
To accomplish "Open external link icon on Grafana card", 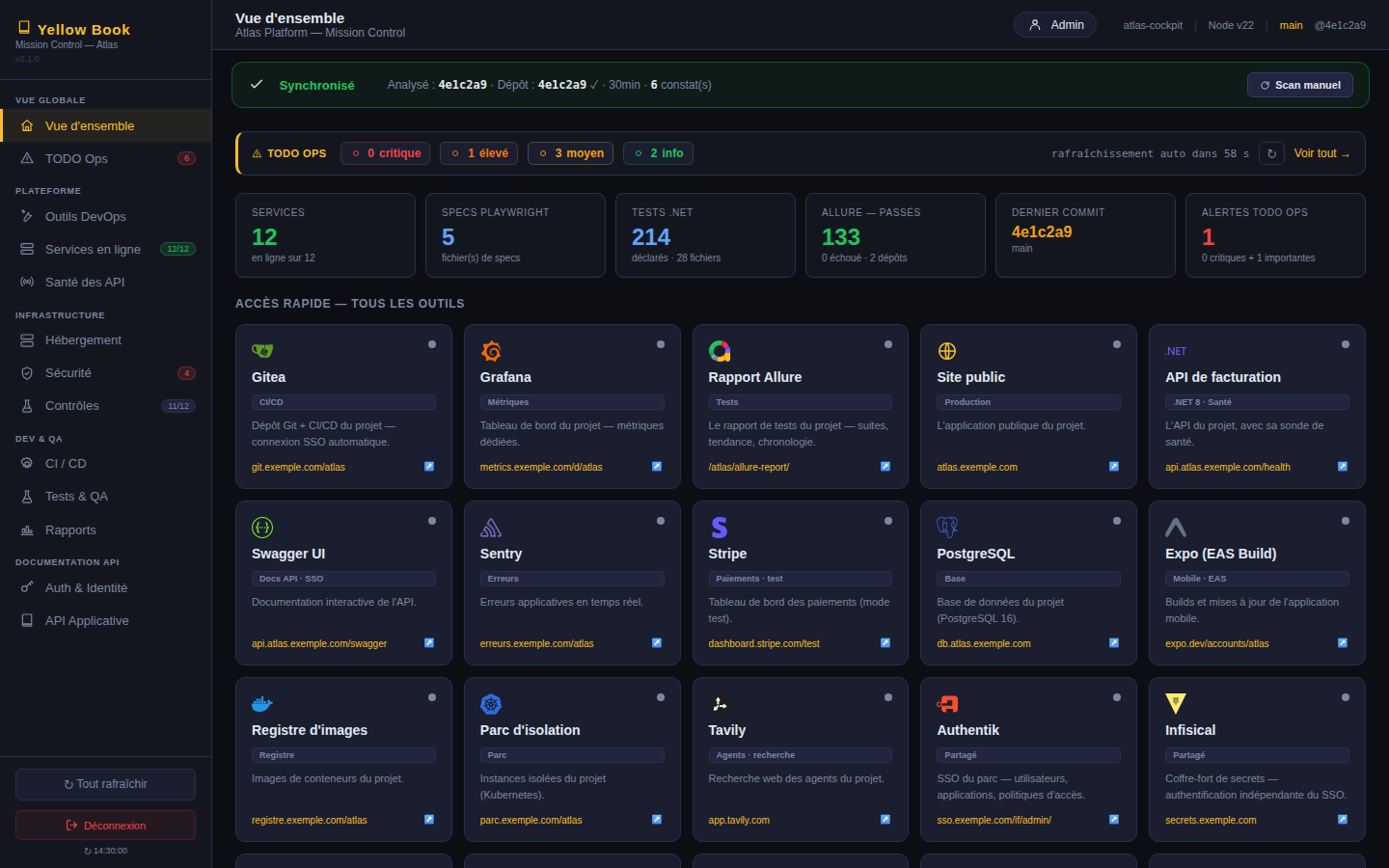I will click(x=657, y=467).
